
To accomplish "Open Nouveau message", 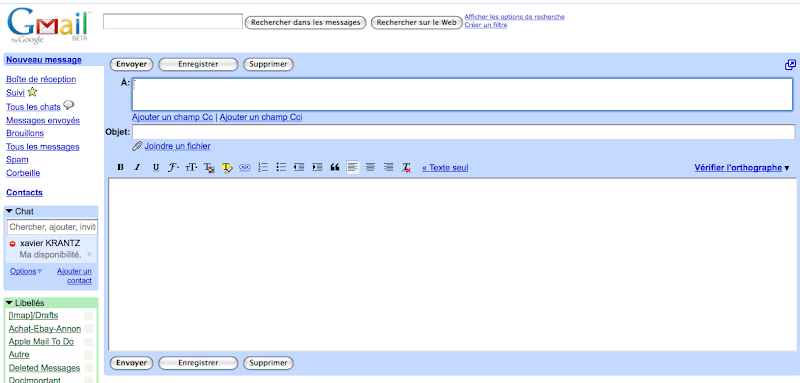I will (44, 60).
